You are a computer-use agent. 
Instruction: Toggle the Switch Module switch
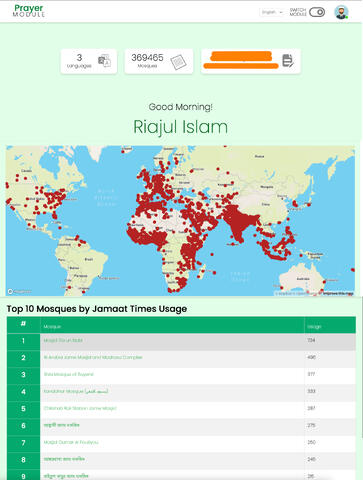317,12
